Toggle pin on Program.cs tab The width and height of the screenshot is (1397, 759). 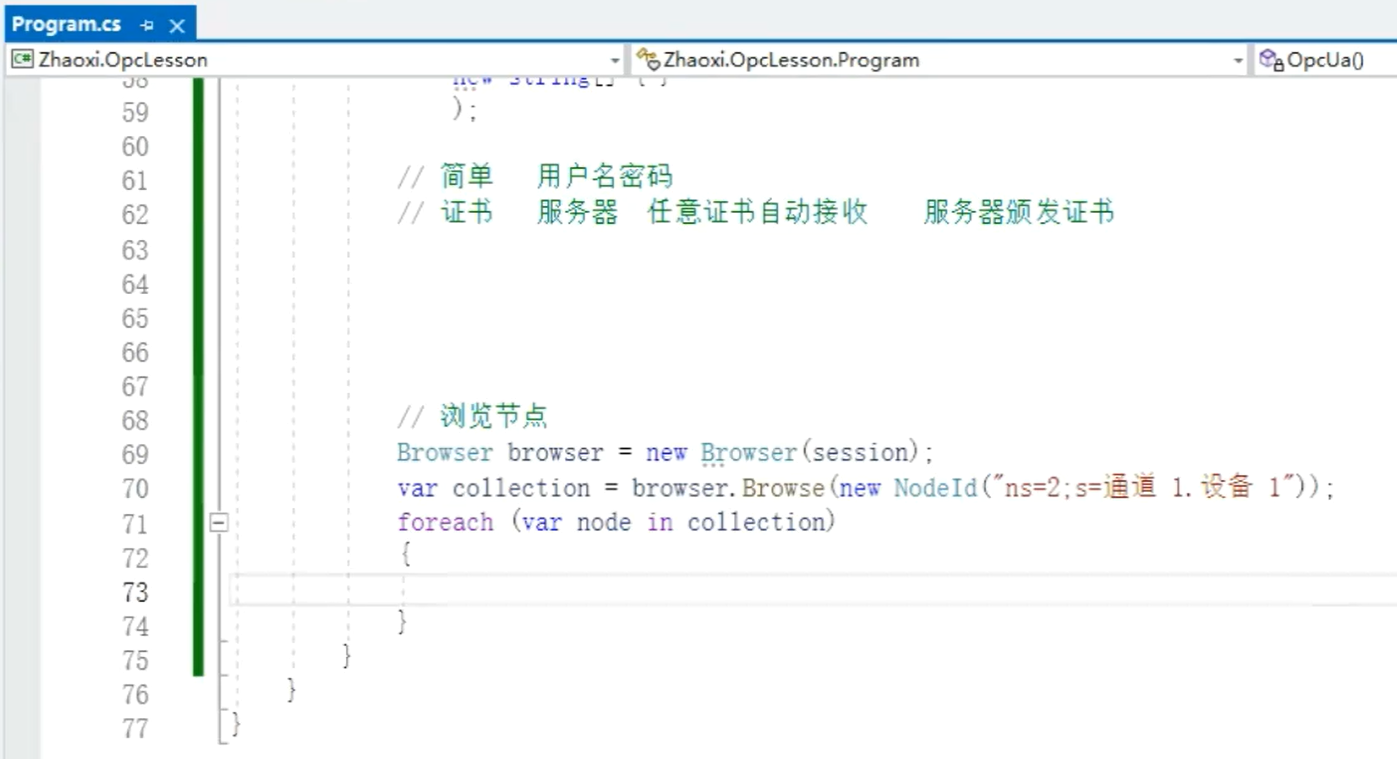(147, 25)
